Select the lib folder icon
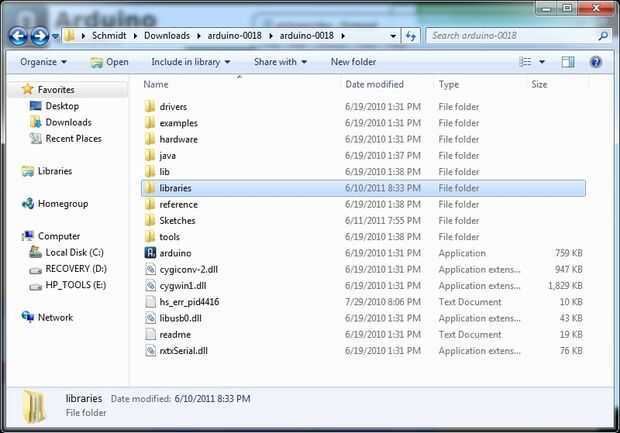Screen dimensions: 620x433 click(x=150, y=171)
